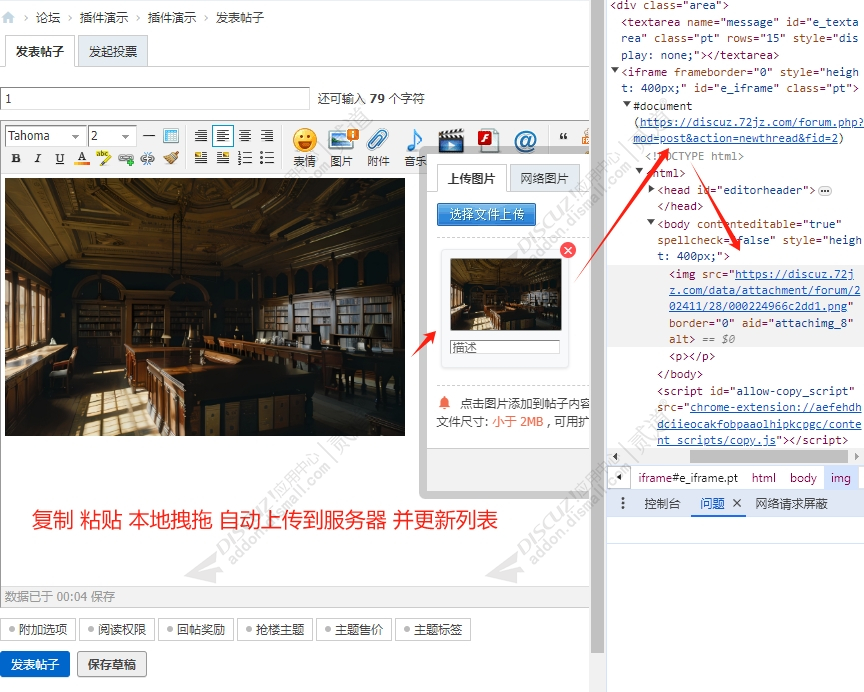The height and width of the screenshot is (692, 864).
Task: Collapse the html node triangle
Action: coord(639,171)
